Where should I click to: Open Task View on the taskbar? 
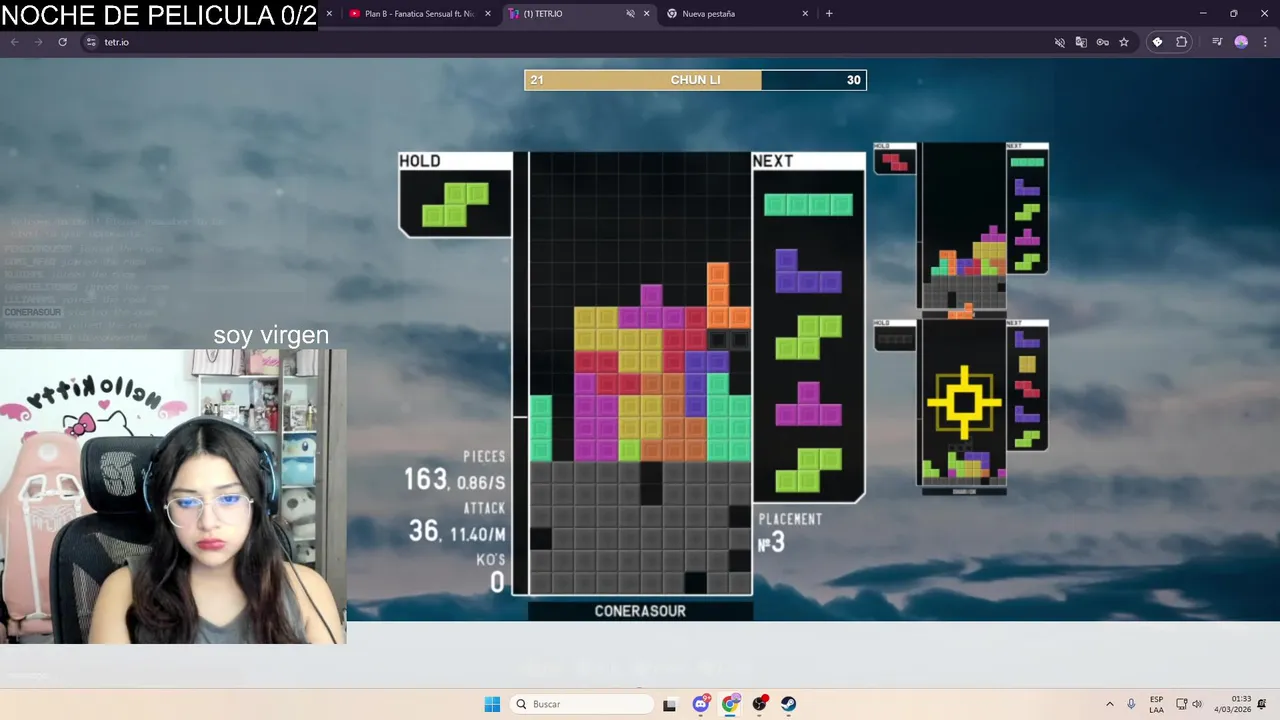point(670,704)
